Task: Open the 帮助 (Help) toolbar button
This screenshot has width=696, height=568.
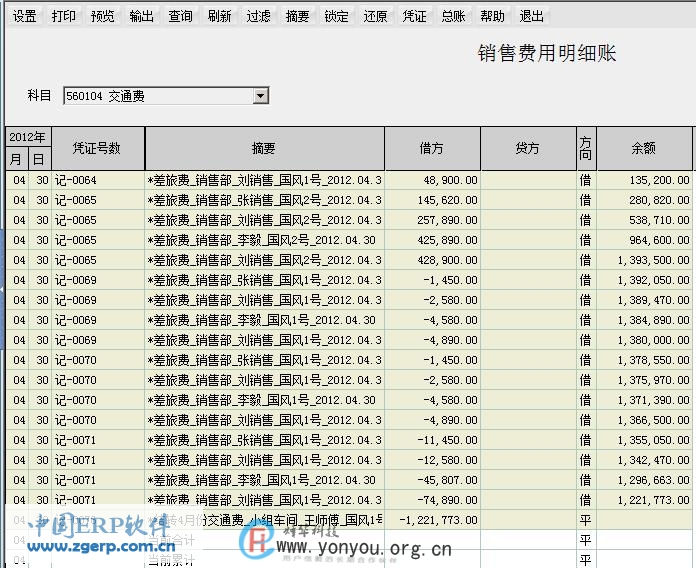Action: (492, 16)
